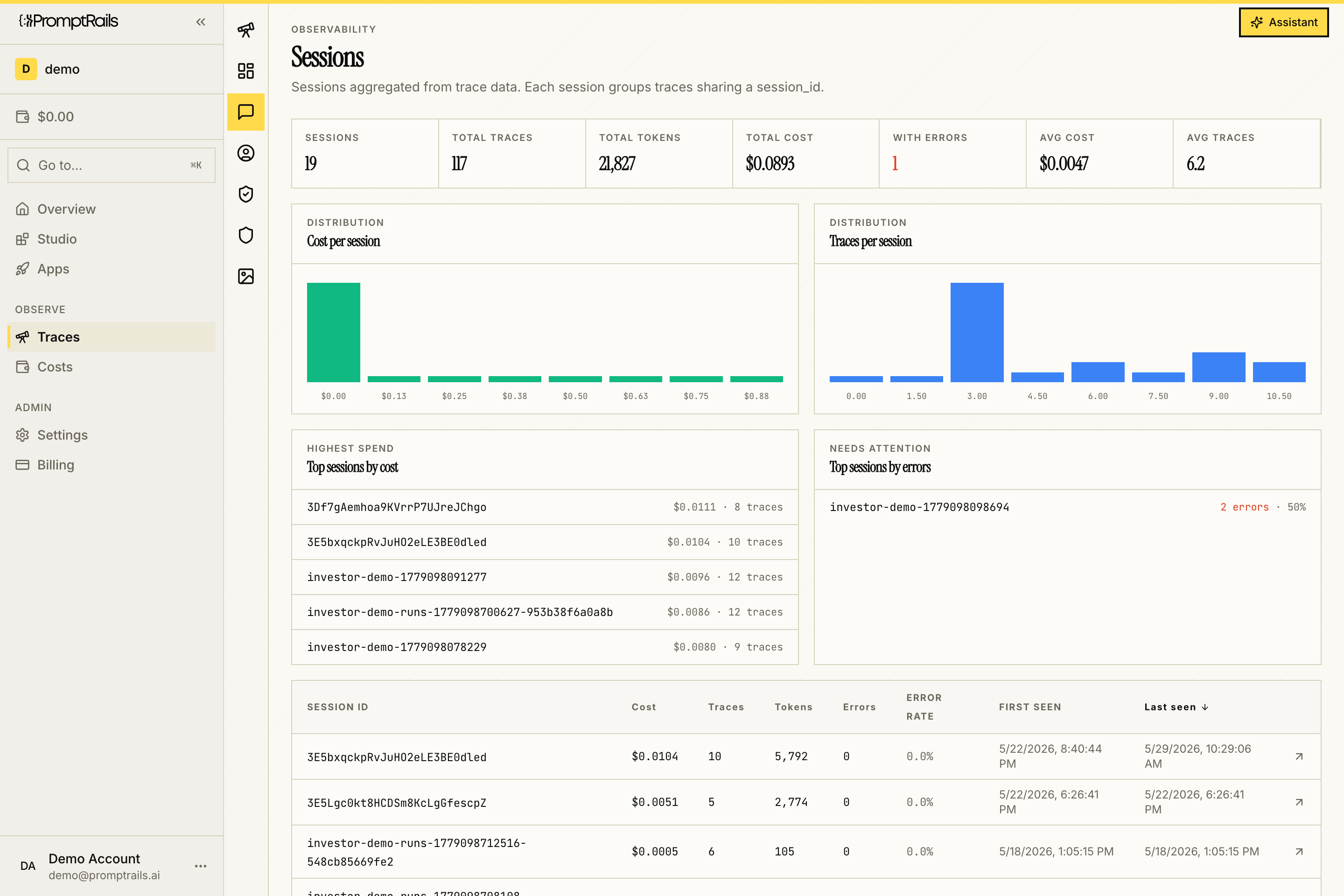Viewport: 1344px width, 896px height.
Task: Collapse the sidebar with double-chevron icon
Action: 201,22
